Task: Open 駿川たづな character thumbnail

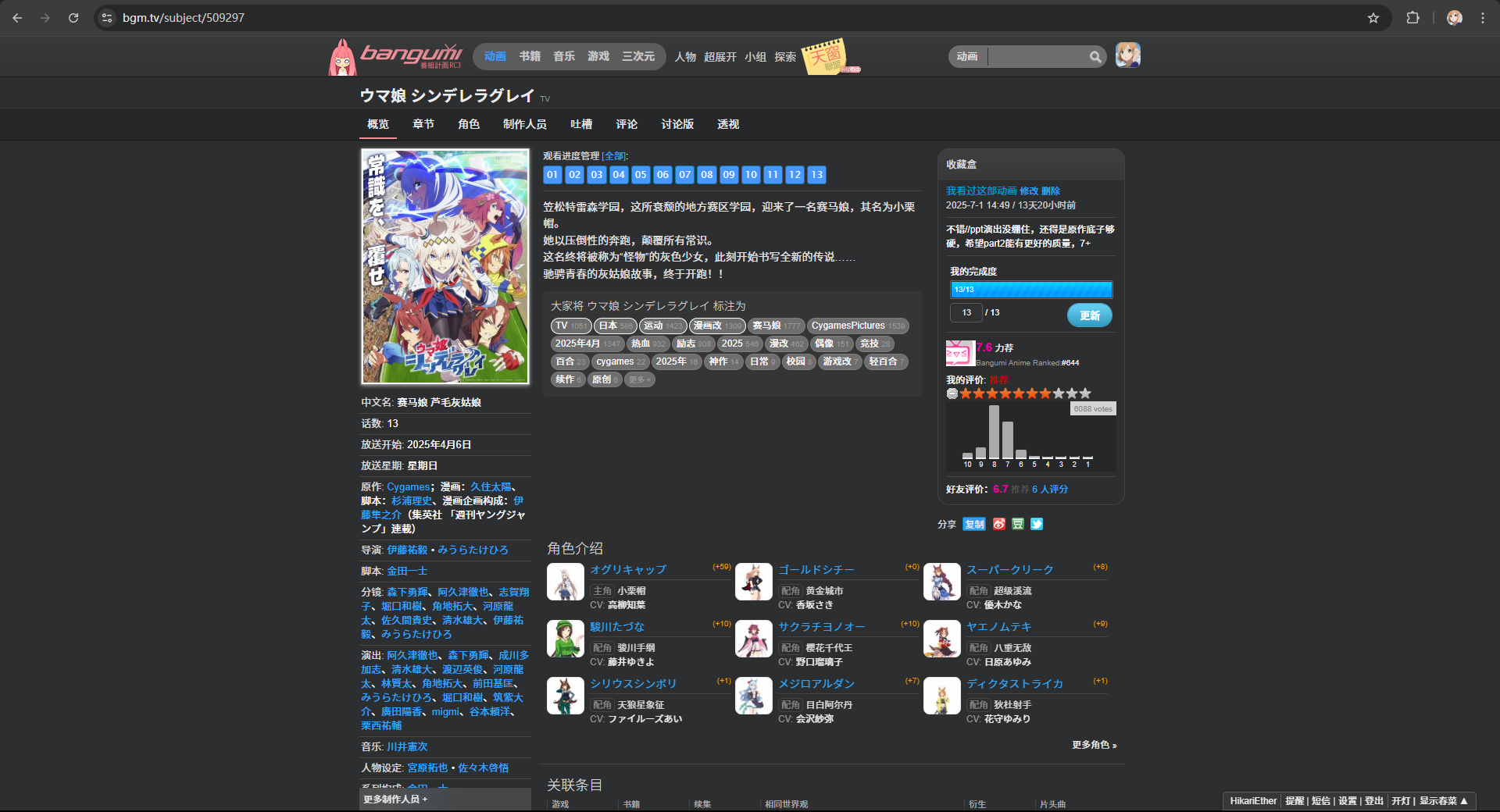Action: click(x=566, y=639)
